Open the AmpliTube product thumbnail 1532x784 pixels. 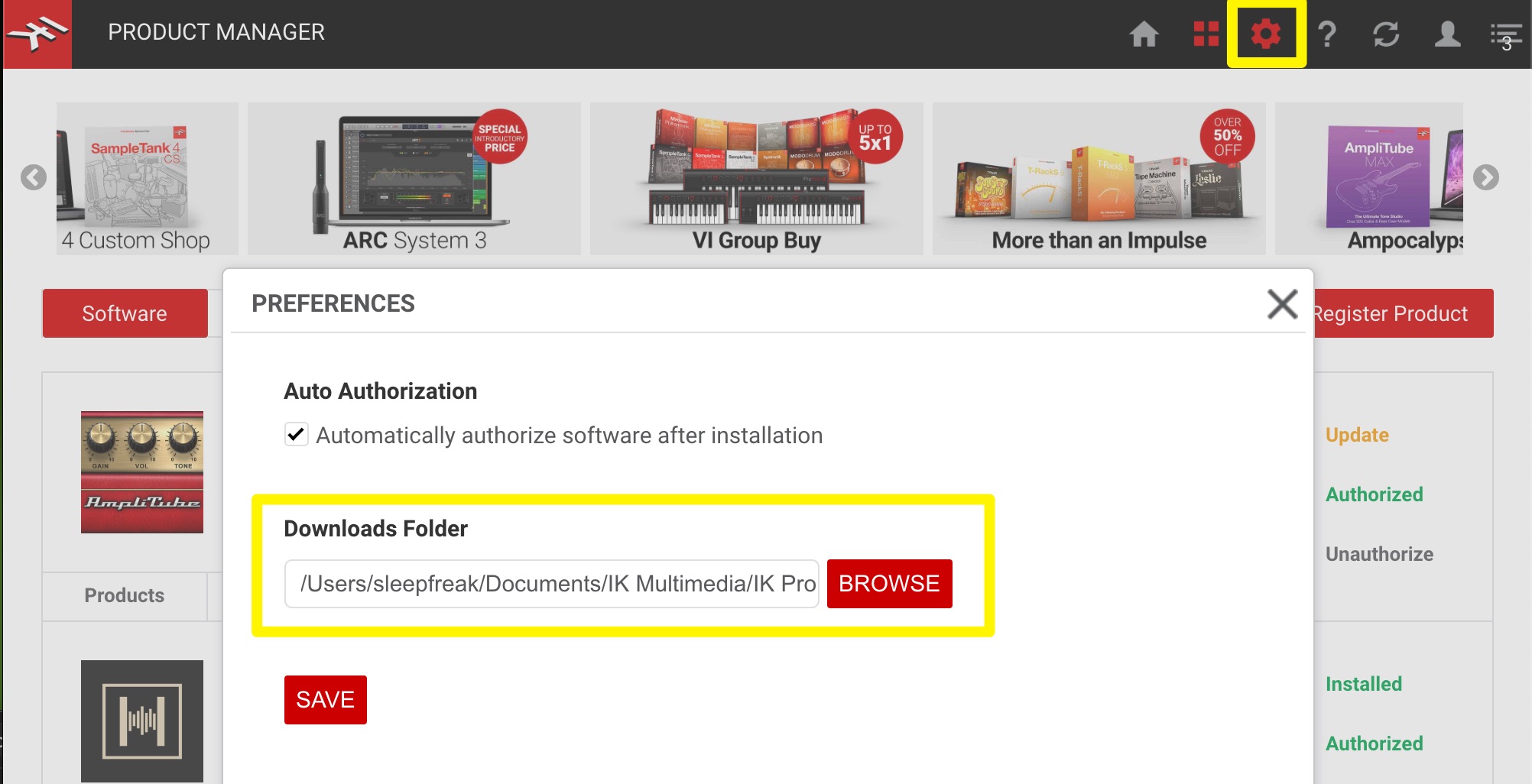coord(142,472)
